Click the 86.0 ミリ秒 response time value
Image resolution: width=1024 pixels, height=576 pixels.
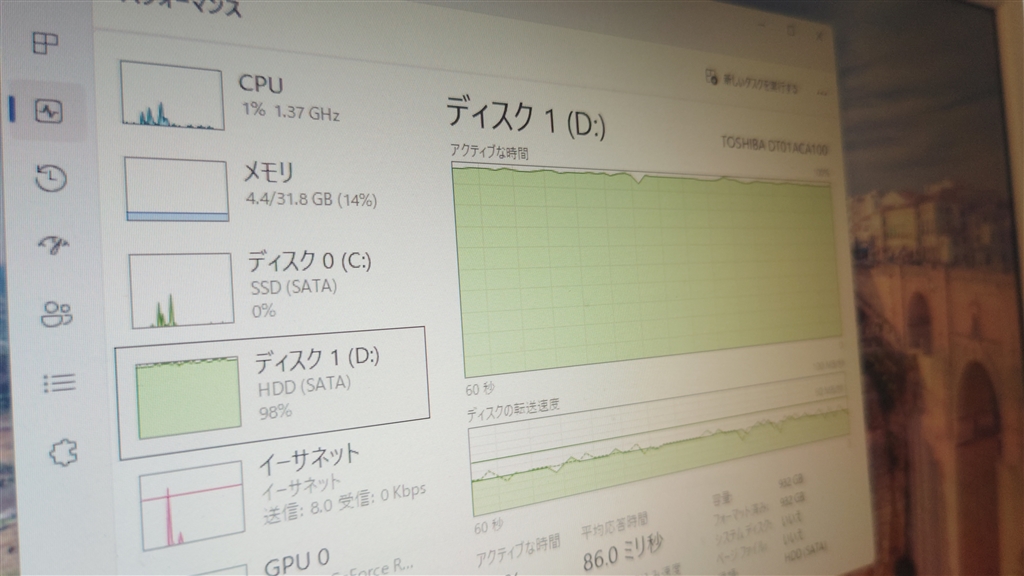[622, 552]
